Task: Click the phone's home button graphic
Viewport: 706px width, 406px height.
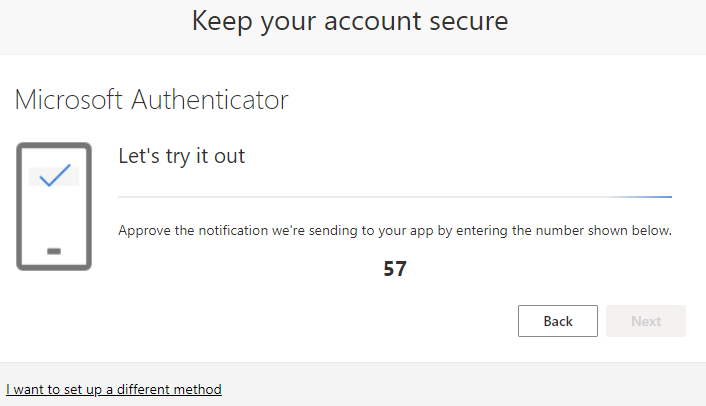Action: click(54, 250)
